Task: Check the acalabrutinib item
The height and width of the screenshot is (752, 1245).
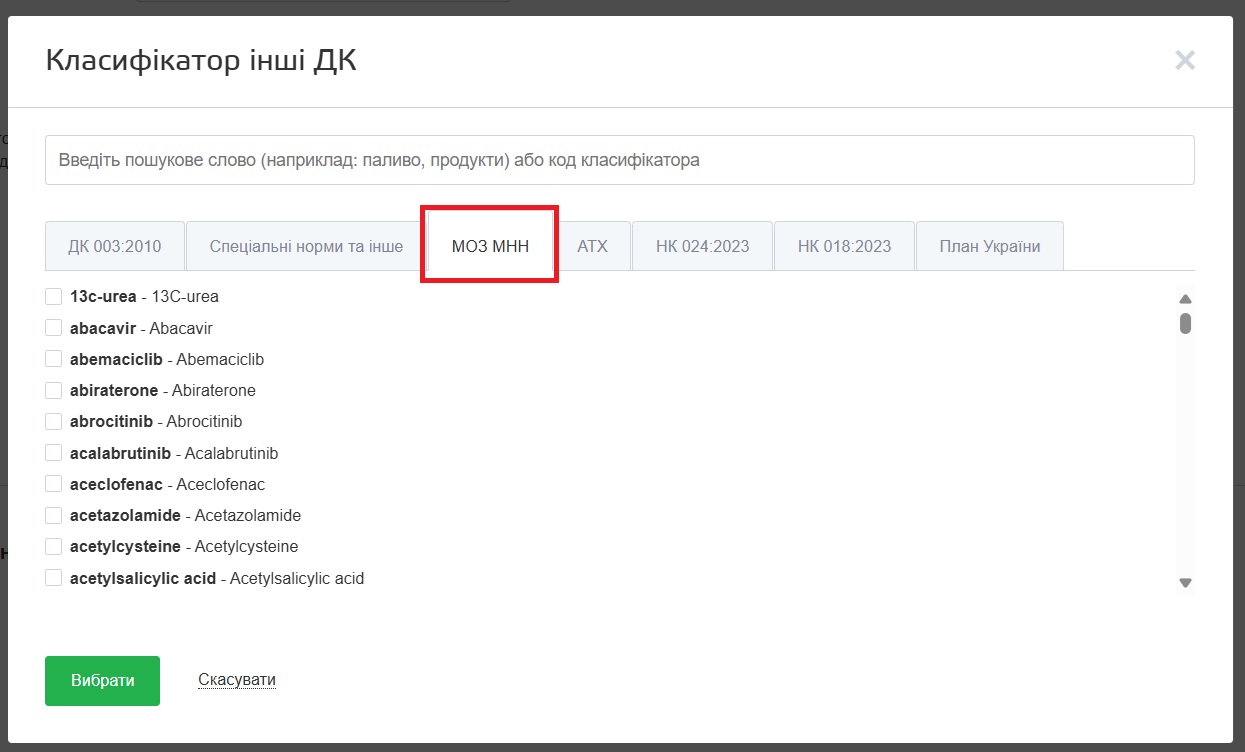Action: pos(54,453)
